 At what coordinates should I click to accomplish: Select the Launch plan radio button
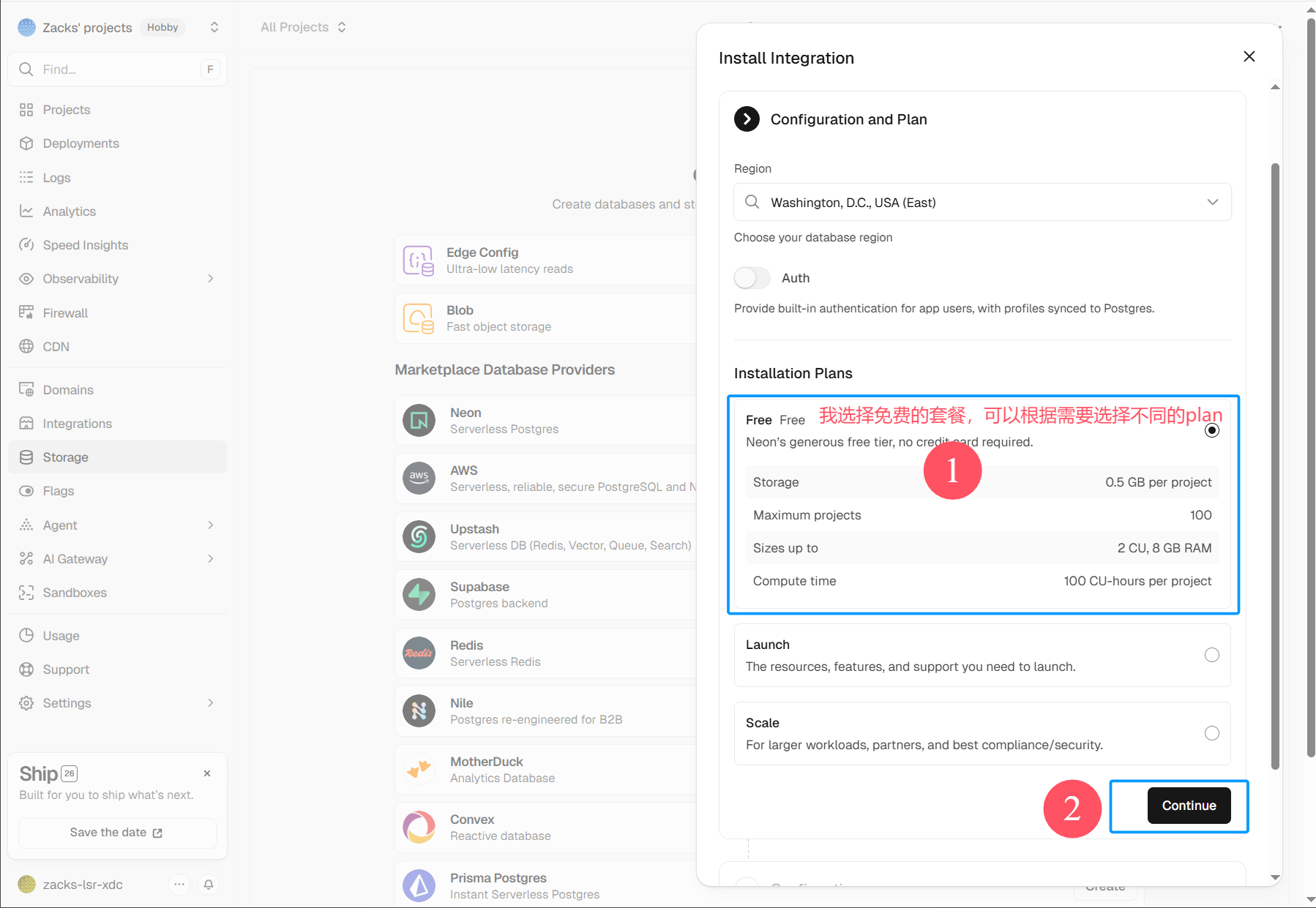point(1212,655)
